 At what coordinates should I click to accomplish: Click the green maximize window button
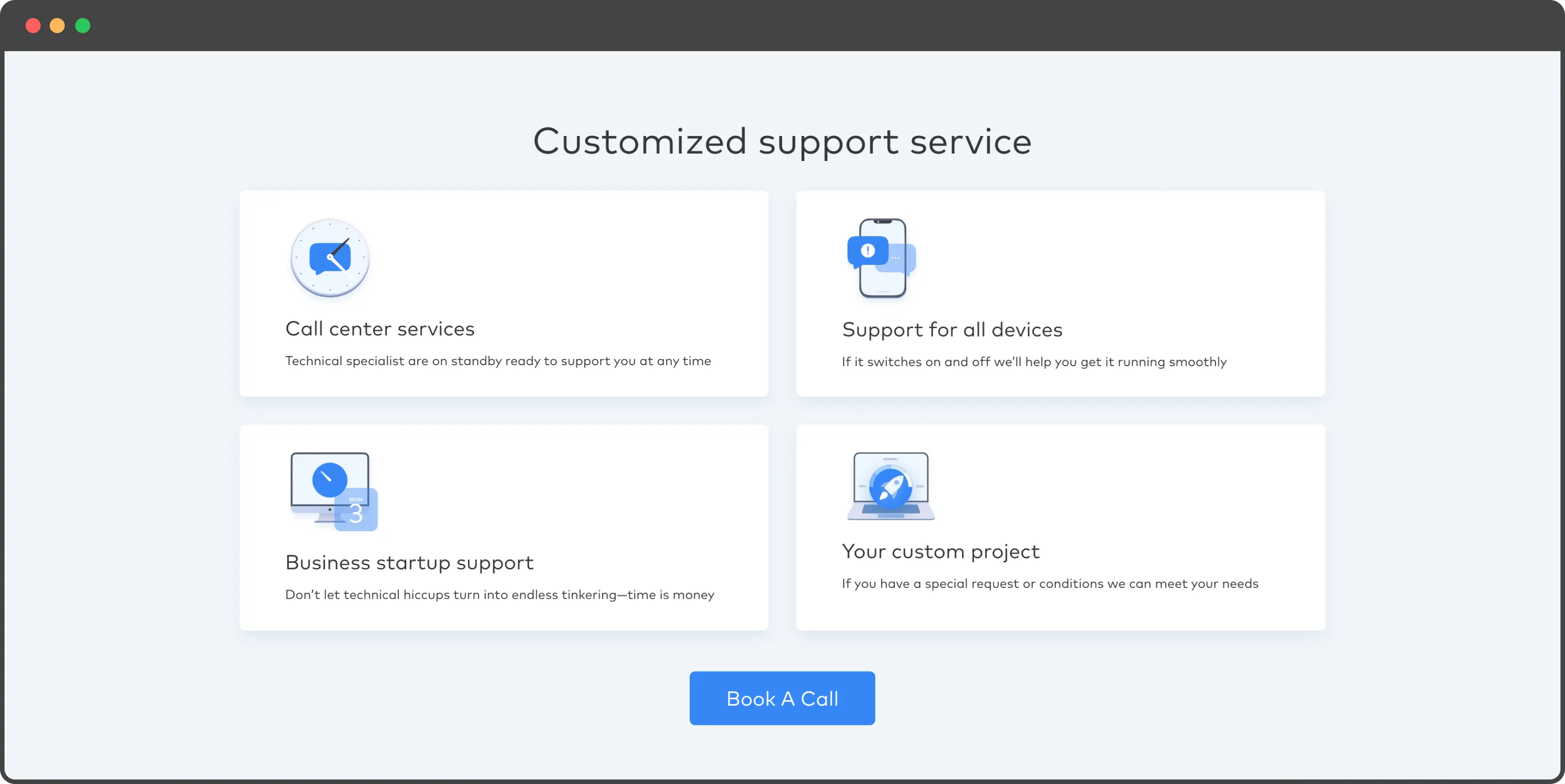(83, 26)
